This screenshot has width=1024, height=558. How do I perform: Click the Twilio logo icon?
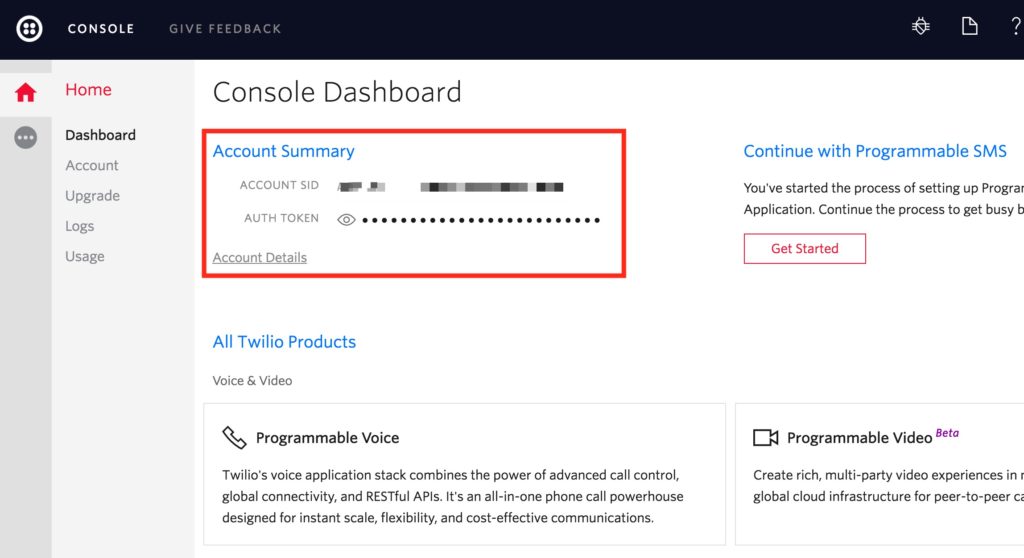pos(29,28)
